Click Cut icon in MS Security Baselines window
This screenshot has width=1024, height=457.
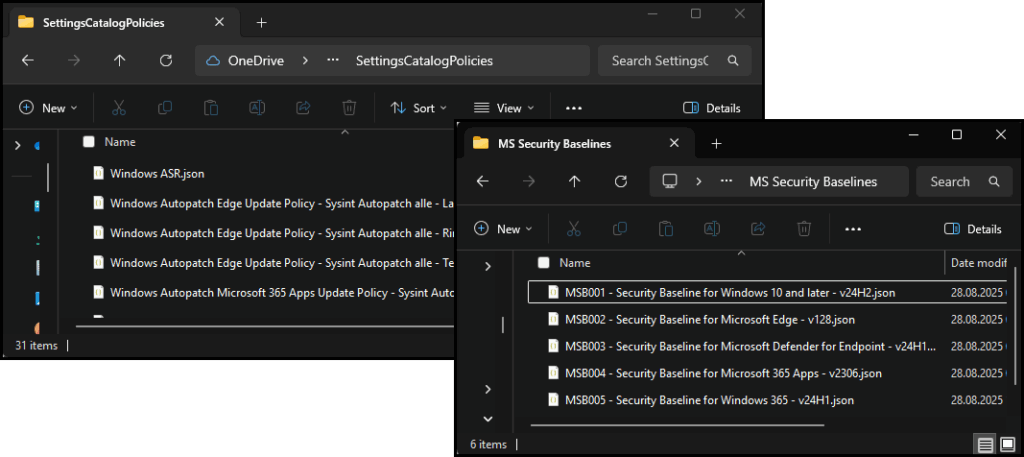573,228
